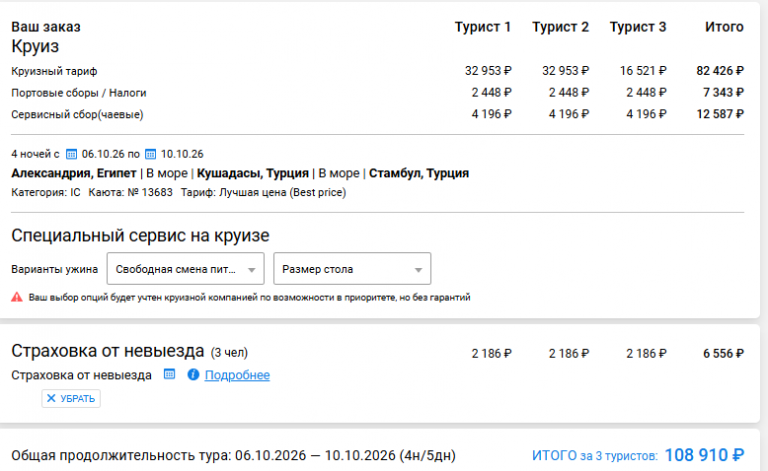
Task: Click the Общая продолжительность тура line
Action: tap(233, 455)
